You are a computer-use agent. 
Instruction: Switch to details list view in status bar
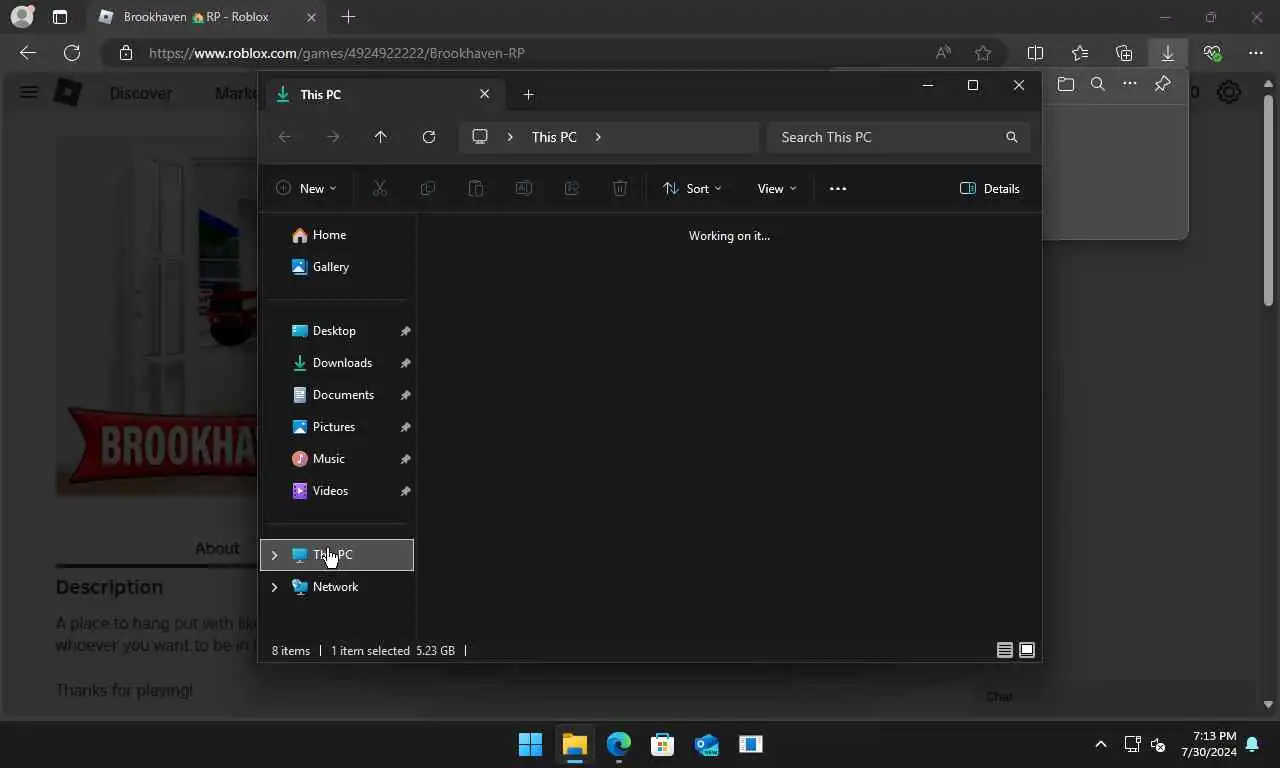[x=1005, y=650]
